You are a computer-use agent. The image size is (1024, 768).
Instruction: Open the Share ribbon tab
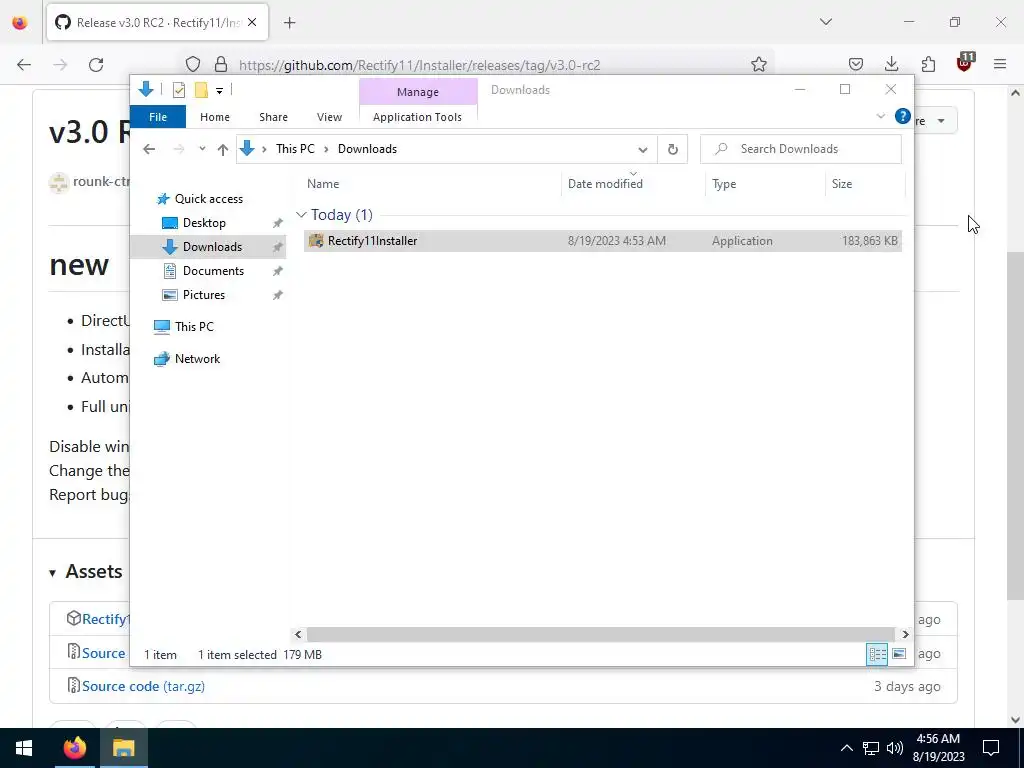[273, 117]
